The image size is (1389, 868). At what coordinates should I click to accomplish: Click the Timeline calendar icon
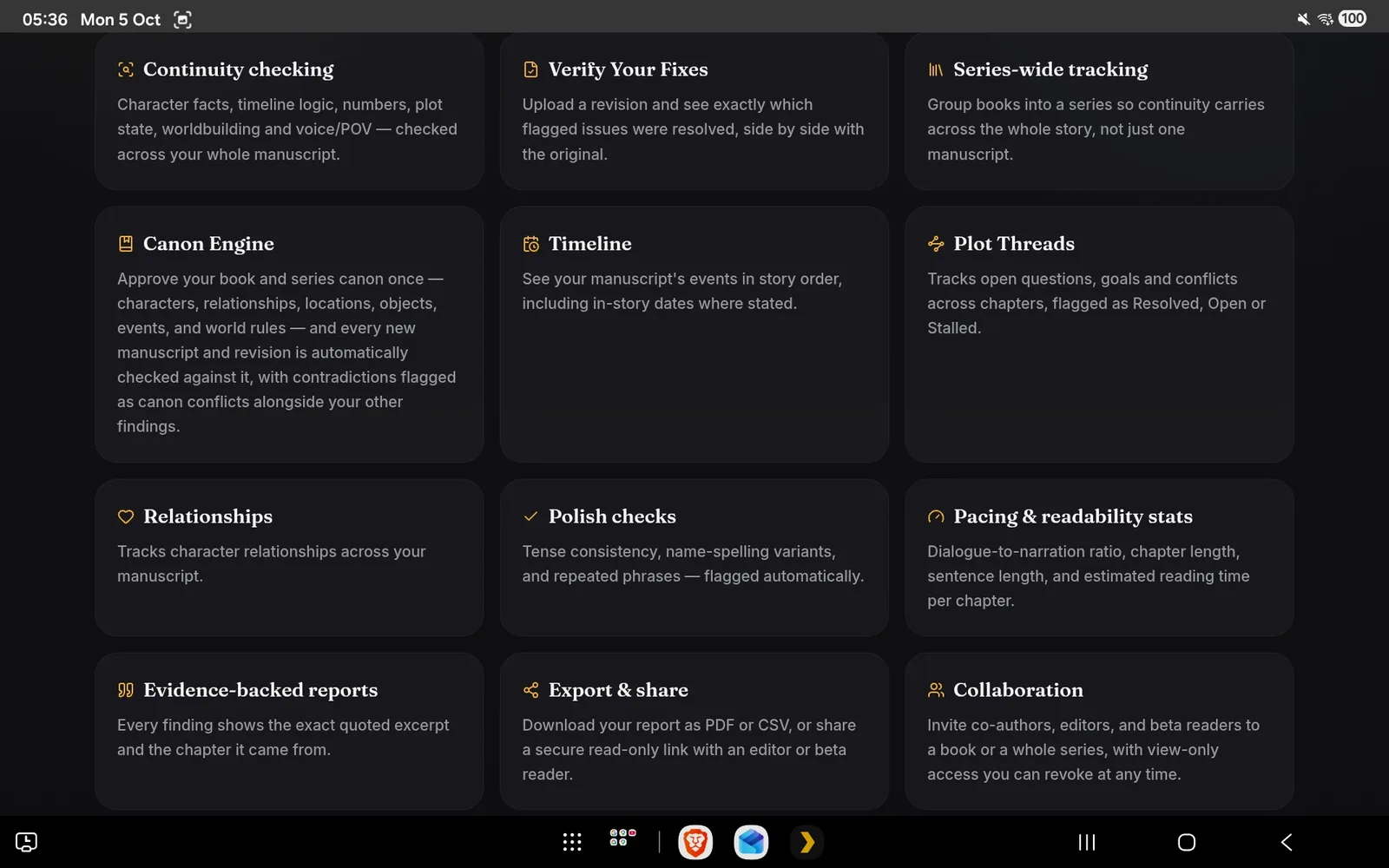click(x=530, y=244)
